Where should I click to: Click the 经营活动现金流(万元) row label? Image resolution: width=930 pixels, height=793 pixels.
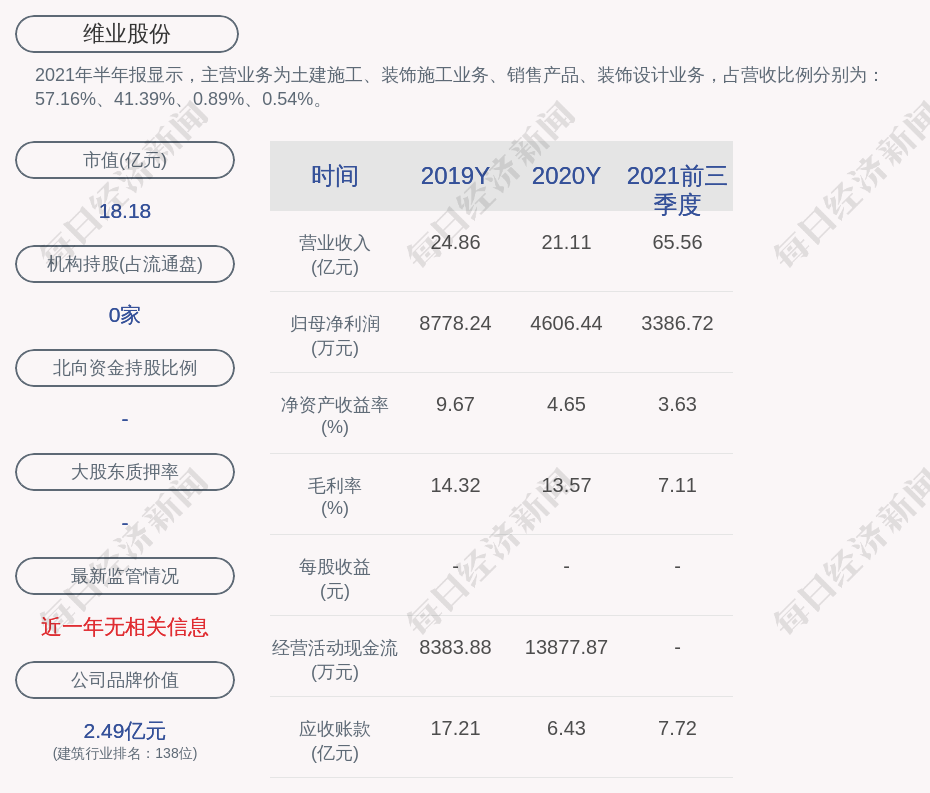[335, 660]
